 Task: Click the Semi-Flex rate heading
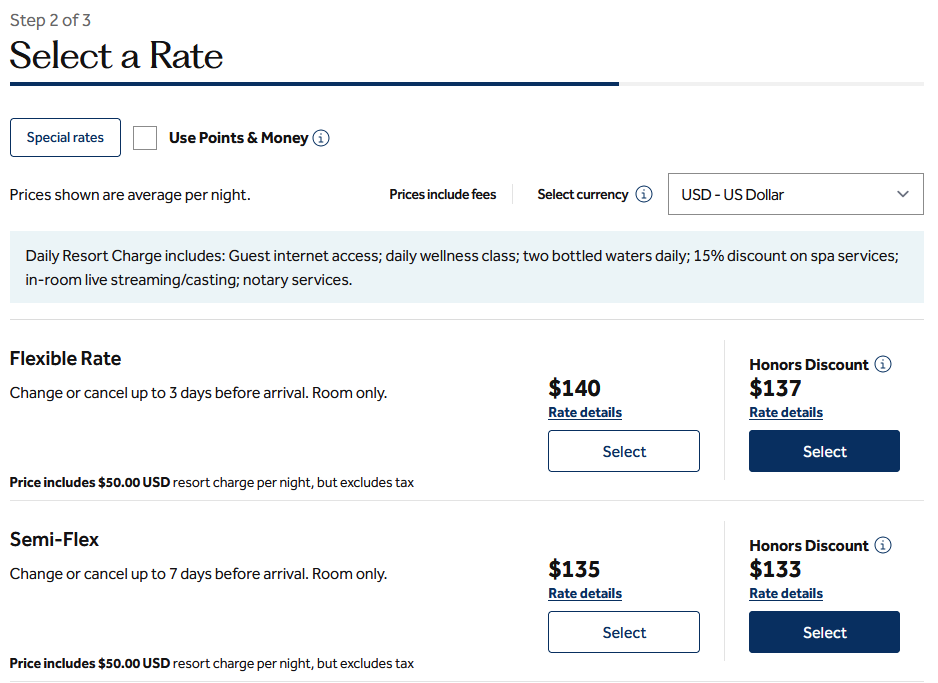(x=54, y=540)
